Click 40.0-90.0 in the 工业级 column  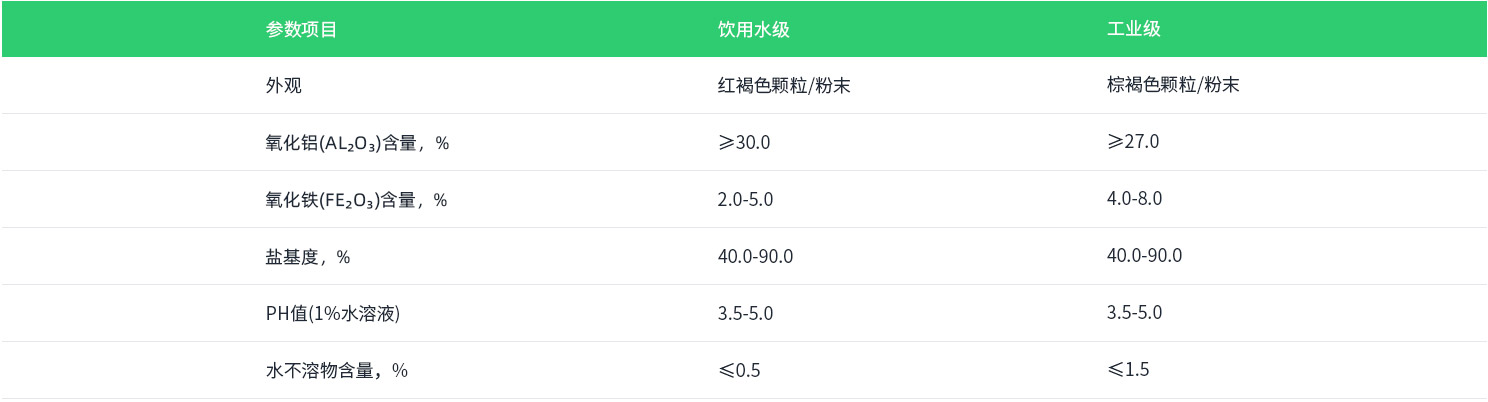tap(1144, 256)
